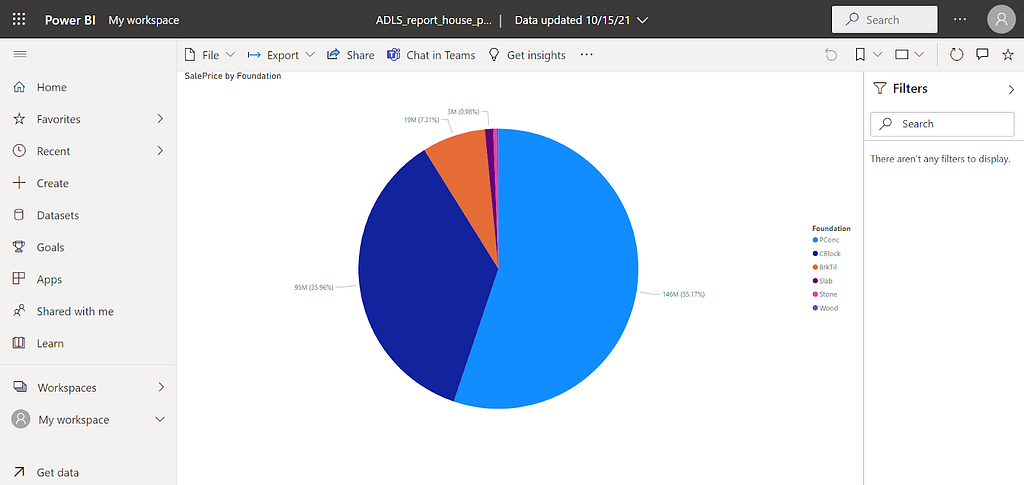
Task: Open the bookmarks dropdown arrow
Action: coord(878,55)
